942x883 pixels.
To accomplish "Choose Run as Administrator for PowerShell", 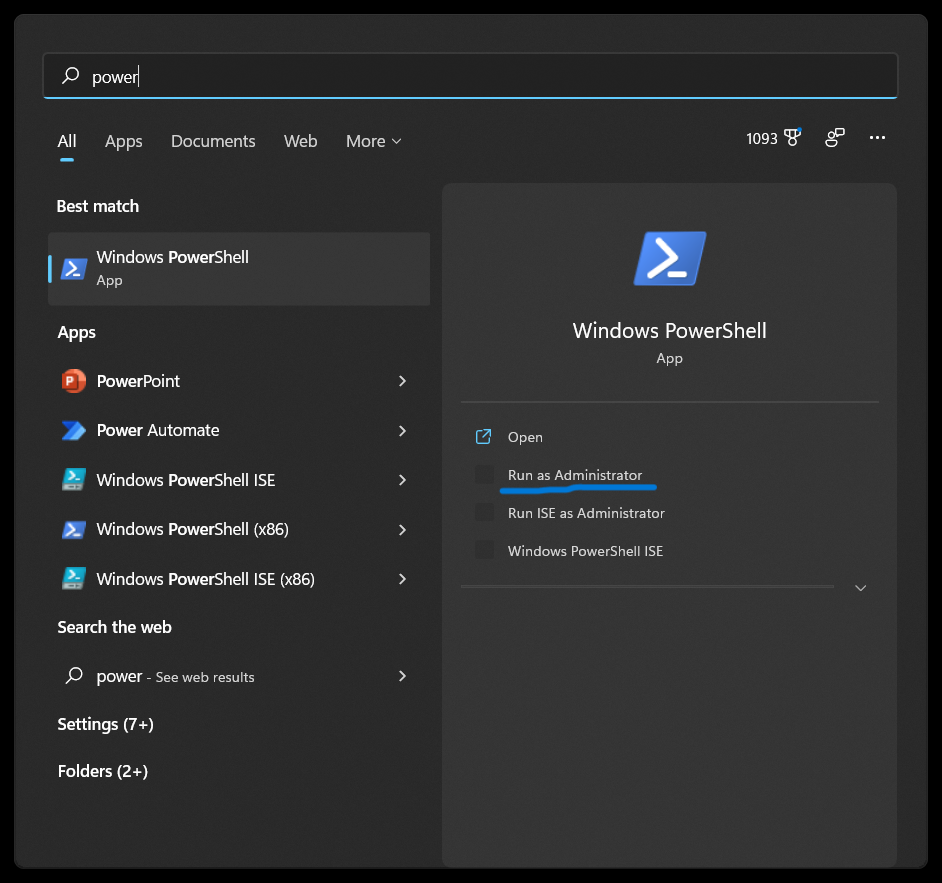I will (574, 475).
